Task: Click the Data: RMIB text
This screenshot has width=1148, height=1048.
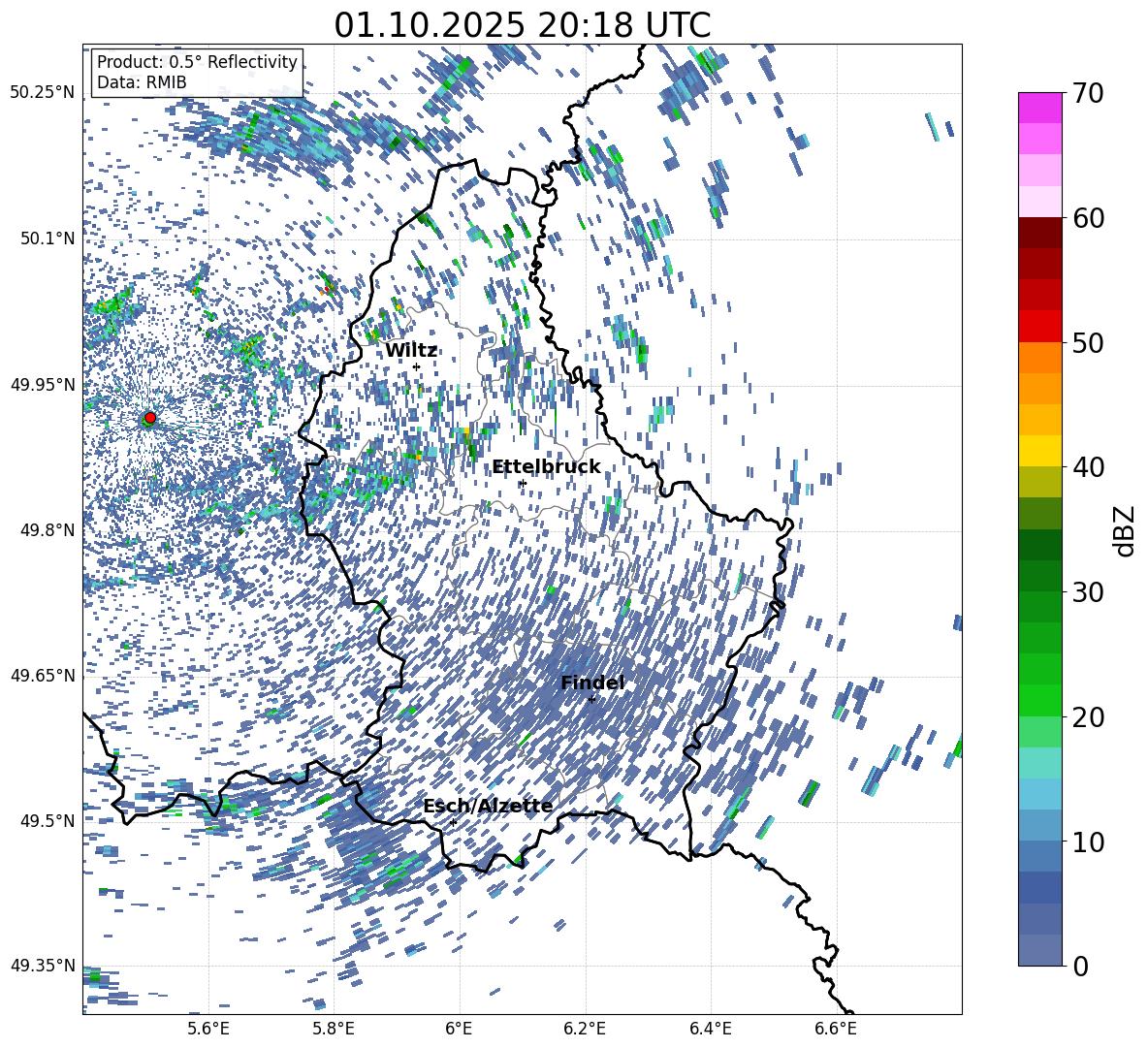Action: coord(142,82)
